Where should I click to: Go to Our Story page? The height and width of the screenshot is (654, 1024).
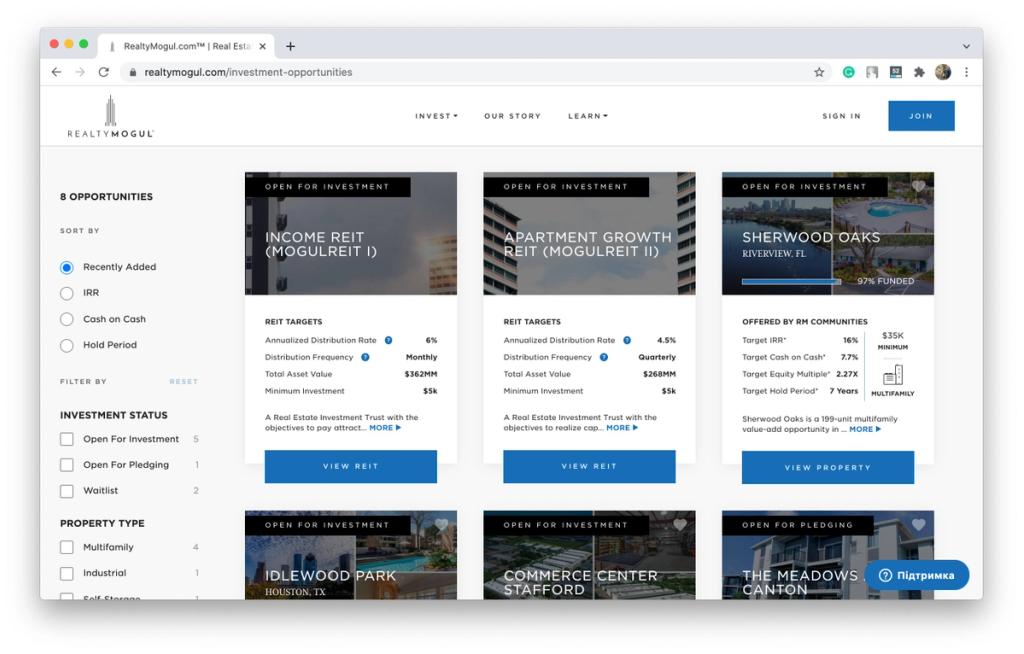(513, 116)
